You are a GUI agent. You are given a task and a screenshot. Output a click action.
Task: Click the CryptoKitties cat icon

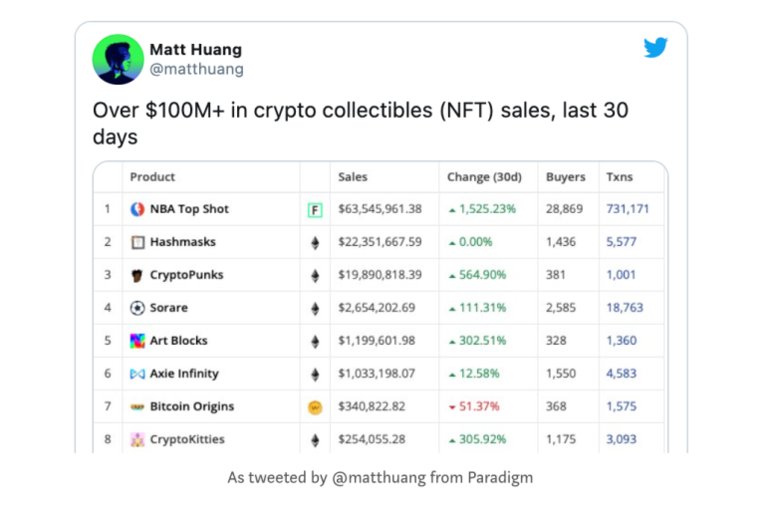(137, 439)
